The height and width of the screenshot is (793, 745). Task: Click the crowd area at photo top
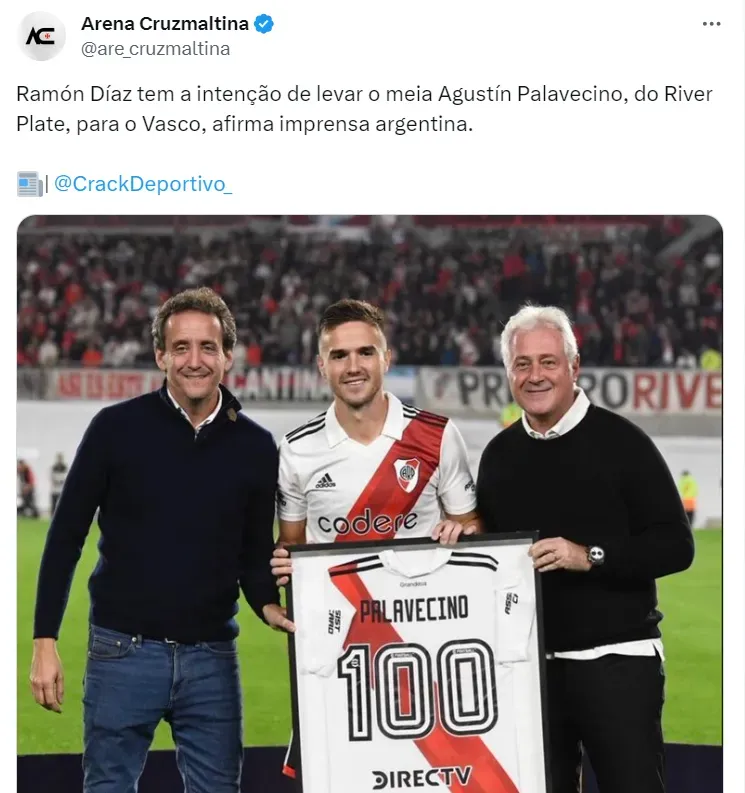(x=369, y=291)
